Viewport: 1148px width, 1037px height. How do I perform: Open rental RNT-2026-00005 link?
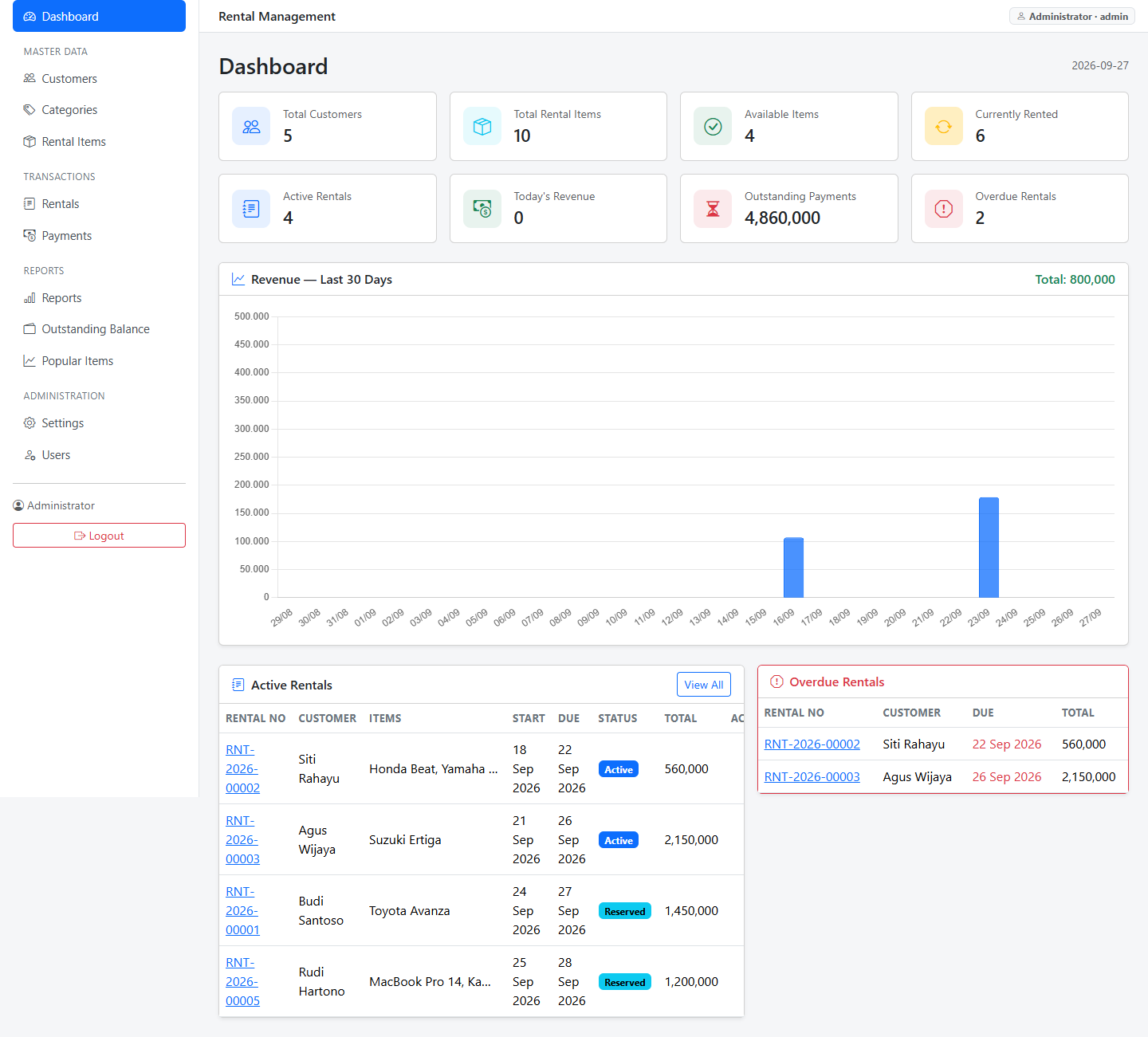tap(242, 981)
